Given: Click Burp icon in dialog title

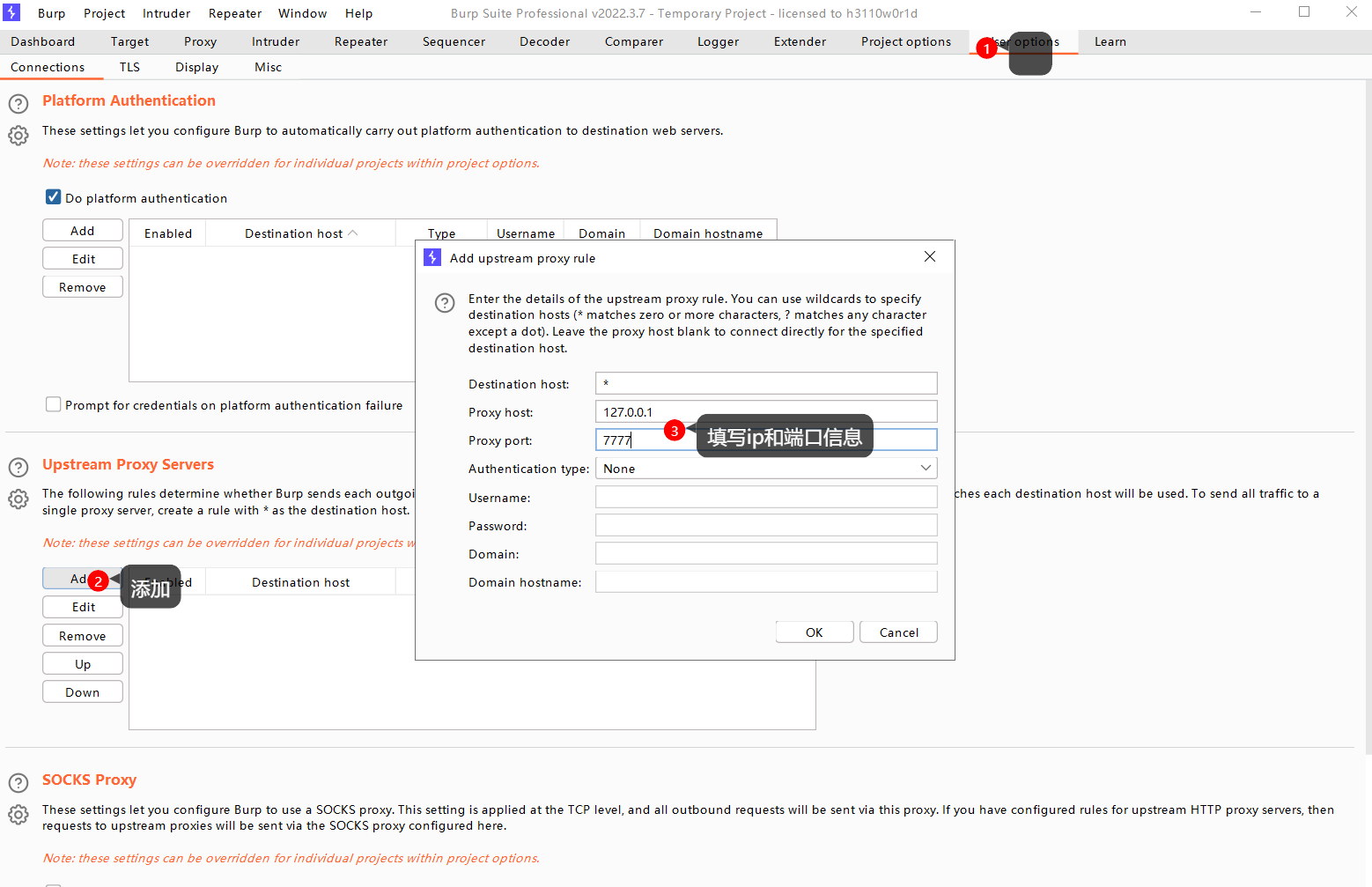Looking at the screenshot, I should (432, 257).
